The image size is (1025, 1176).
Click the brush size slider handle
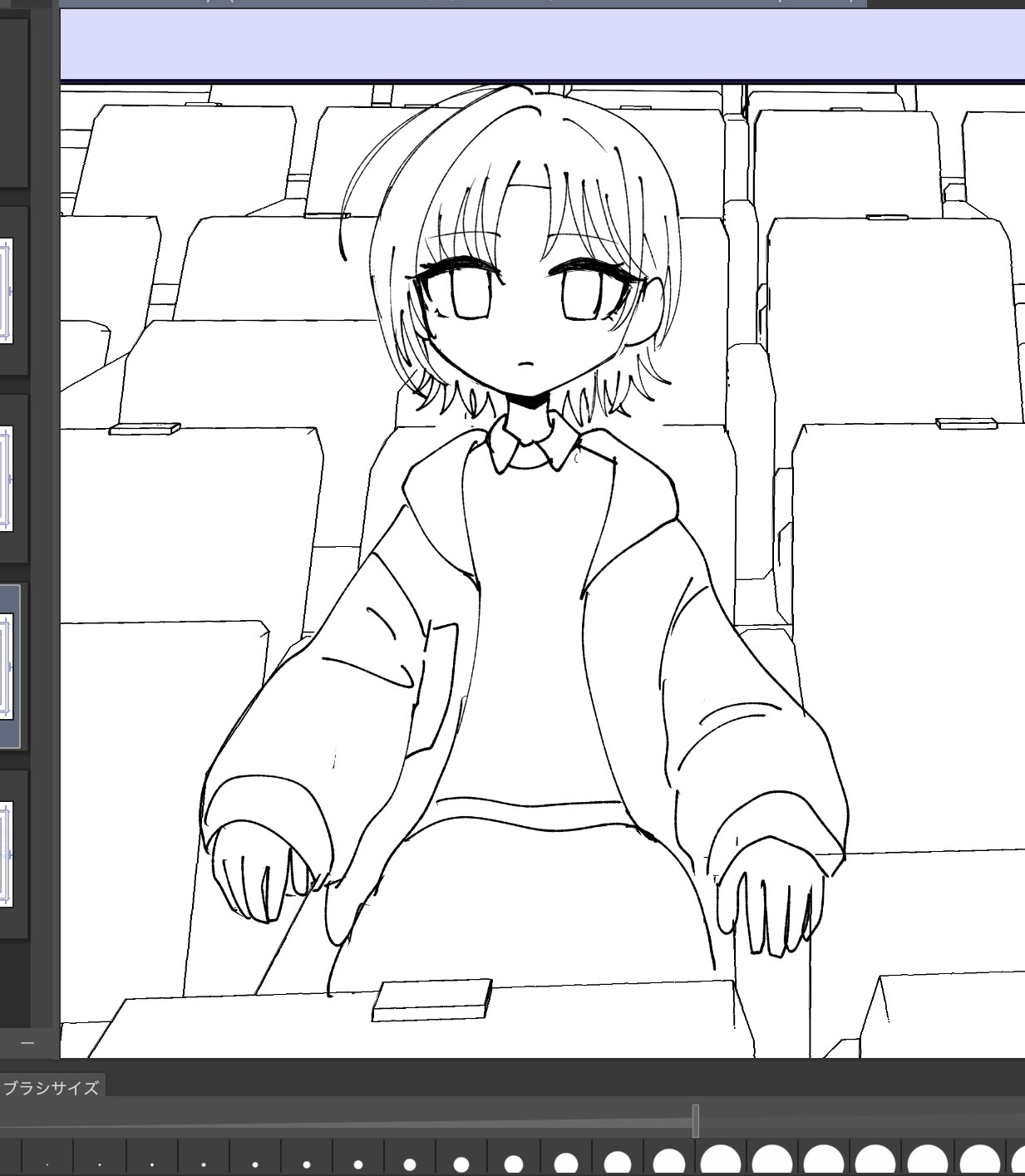[695, 1121]
